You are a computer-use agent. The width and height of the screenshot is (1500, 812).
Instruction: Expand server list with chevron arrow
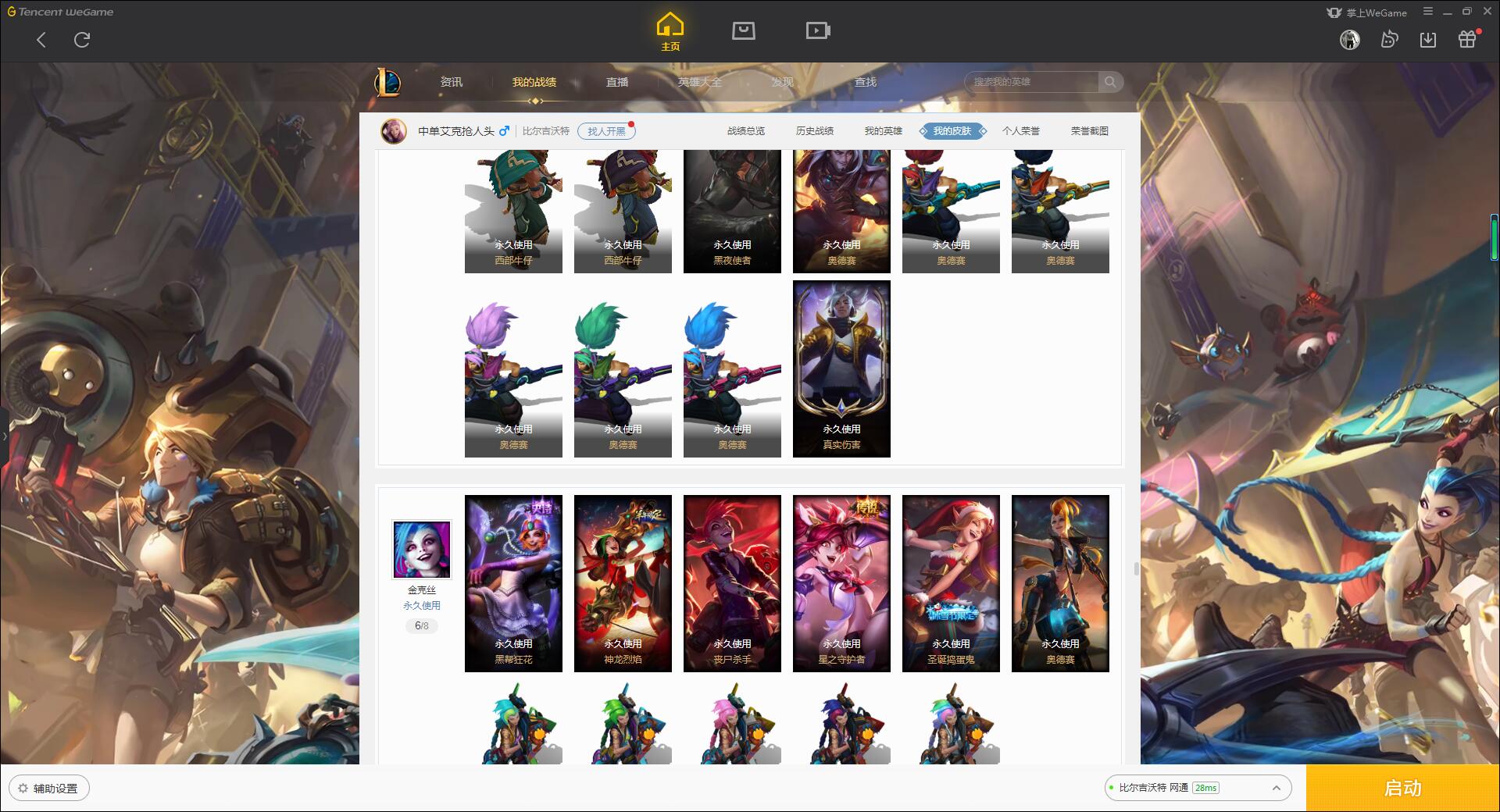[1277, 788]
